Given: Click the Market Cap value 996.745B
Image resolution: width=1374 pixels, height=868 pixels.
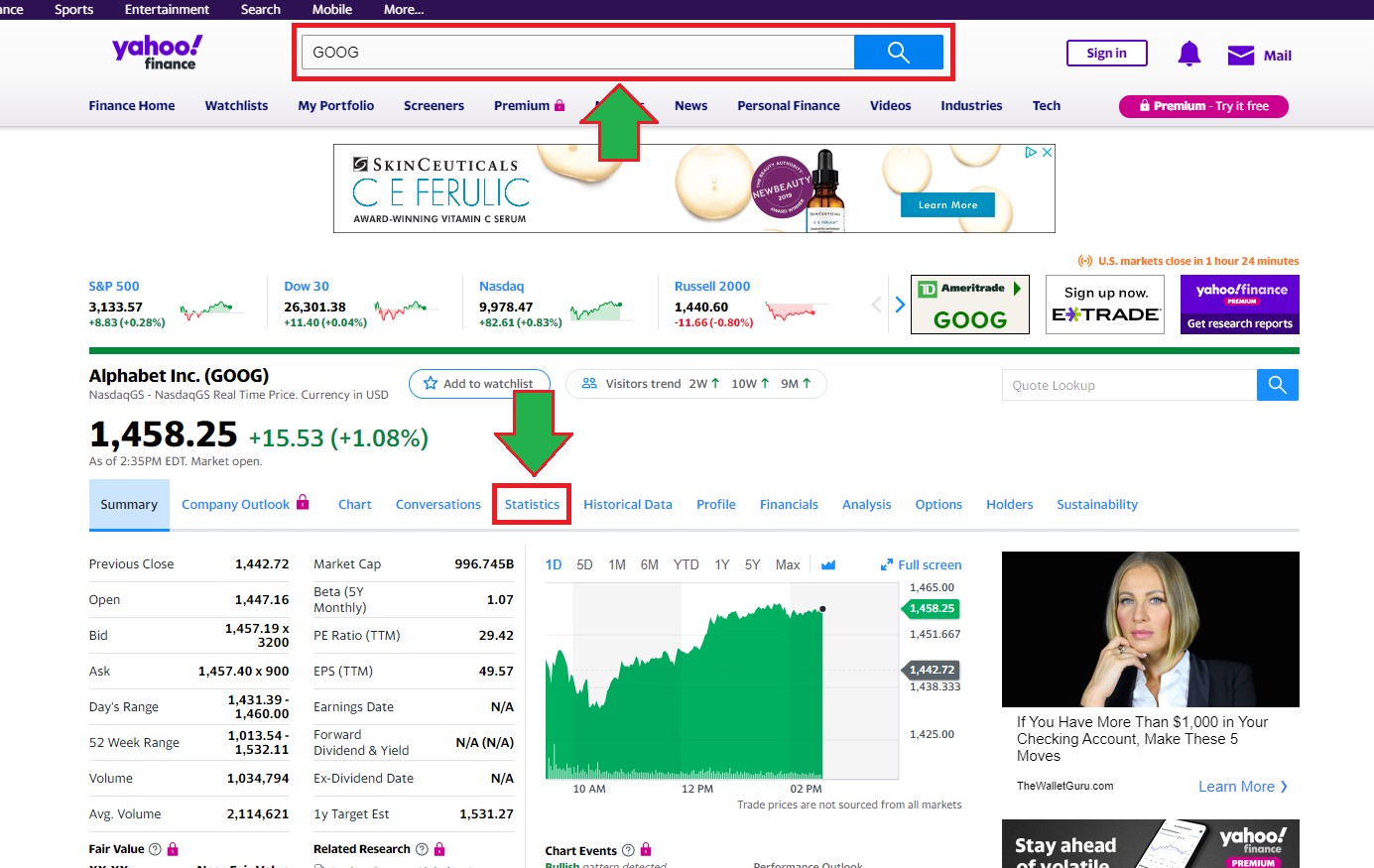Looking at the screenshot, I should (484, 563).
